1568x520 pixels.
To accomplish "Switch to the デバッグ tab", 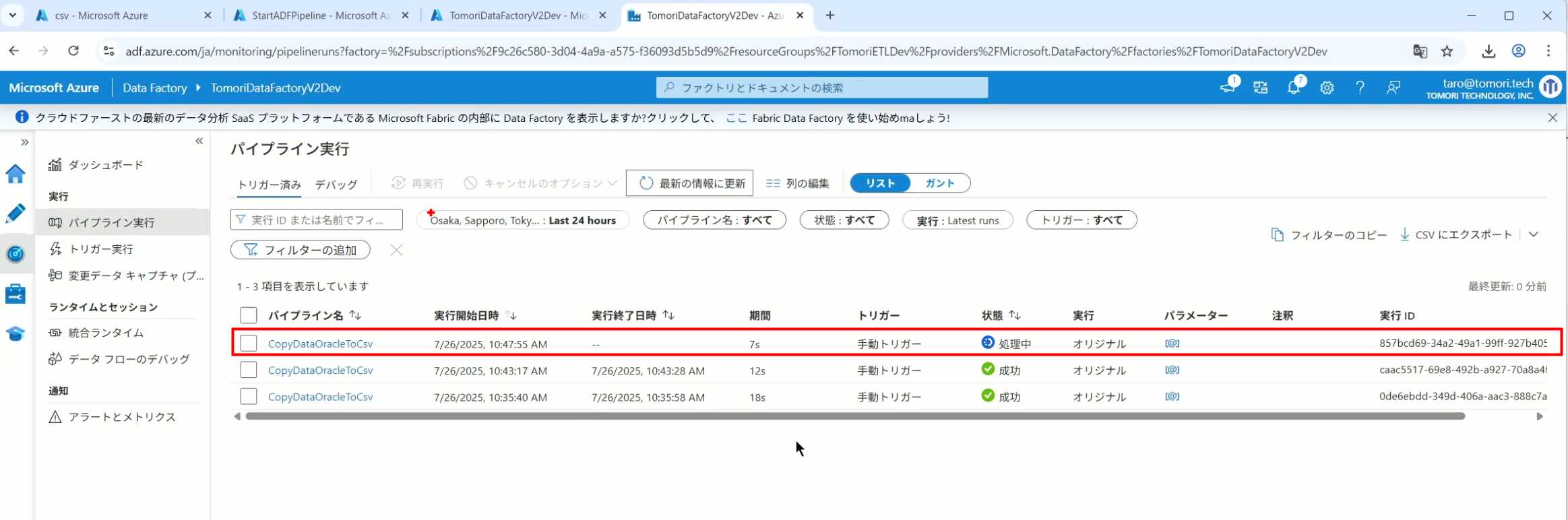I will click(x=336, y=185).
